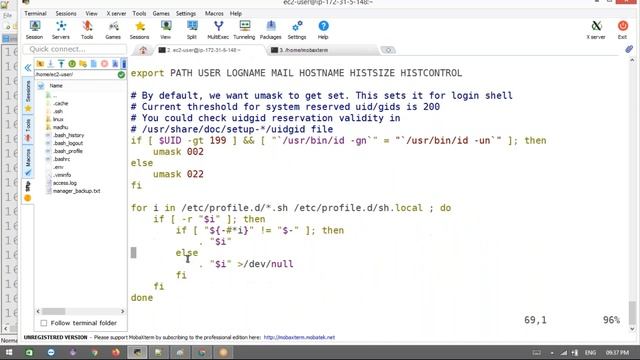Click the terminal vertical scrollbar thumb
Viewport: 640px width, 360px height.
[x=632, y=313]
